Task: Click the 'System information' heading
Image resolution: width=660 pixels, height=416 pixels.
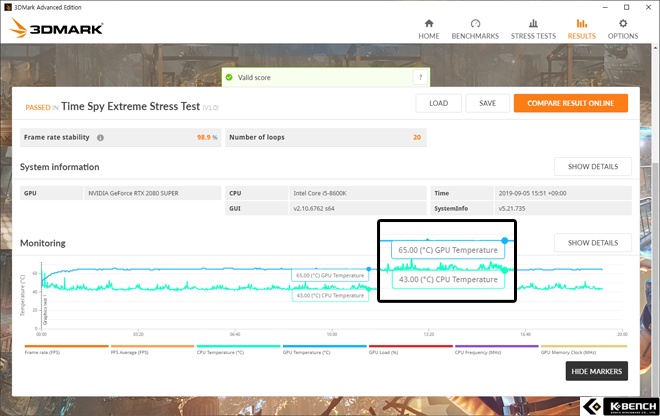Action: pyautogui.click(x=59, y=167)
